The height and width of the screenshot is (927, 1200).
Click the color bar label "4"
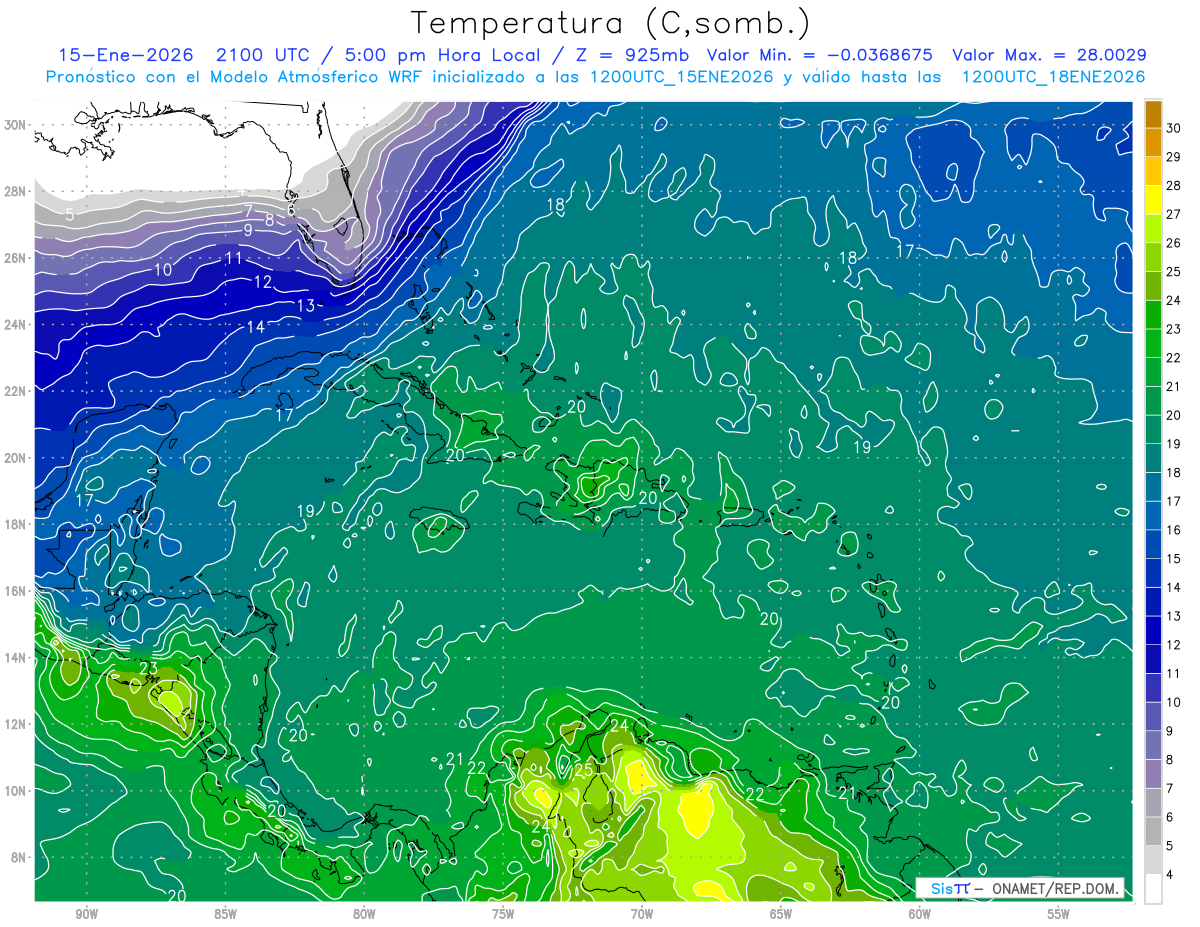click(x=1171, y=875)
